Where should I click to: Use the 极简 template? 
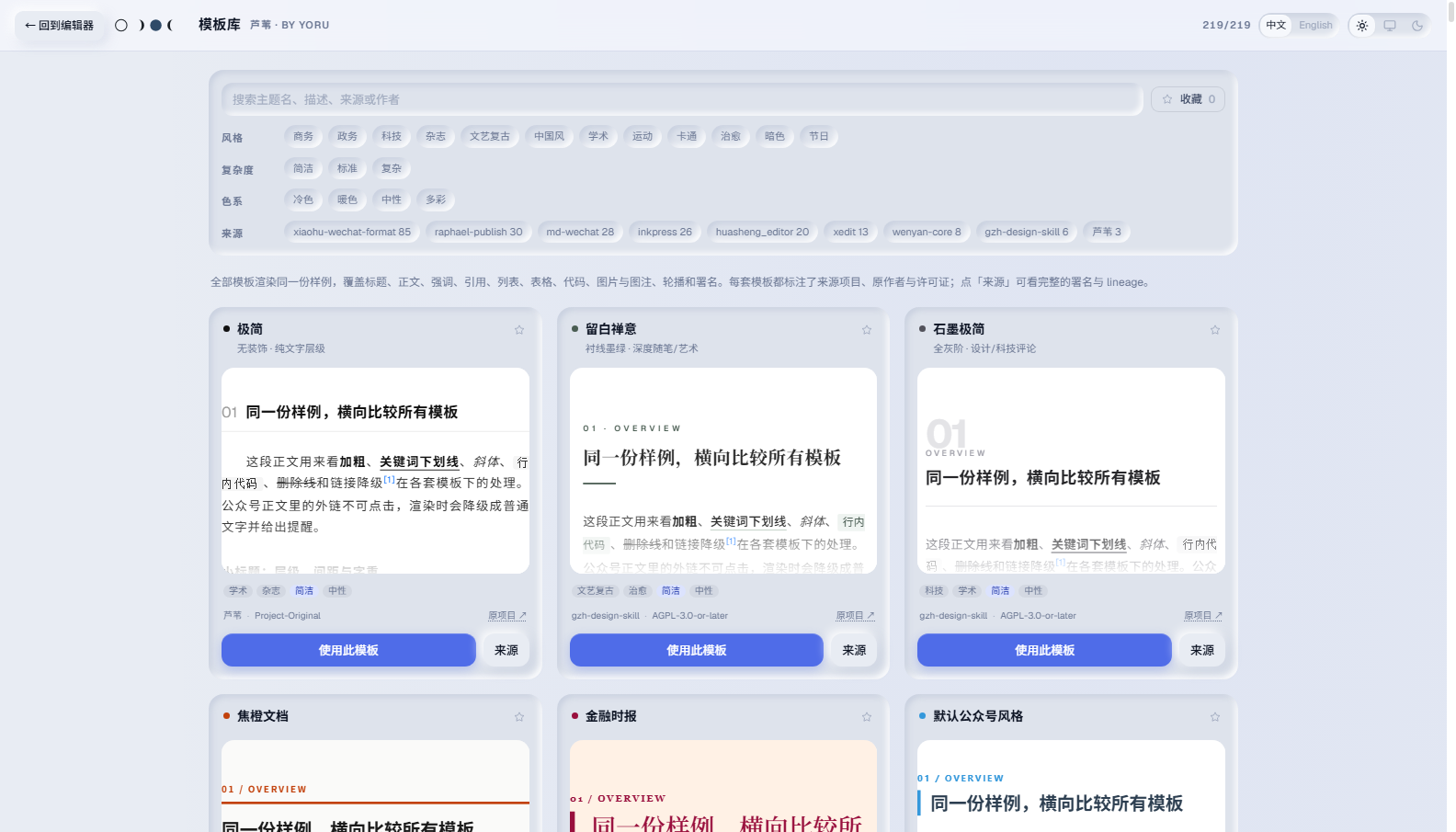point(348,650)
